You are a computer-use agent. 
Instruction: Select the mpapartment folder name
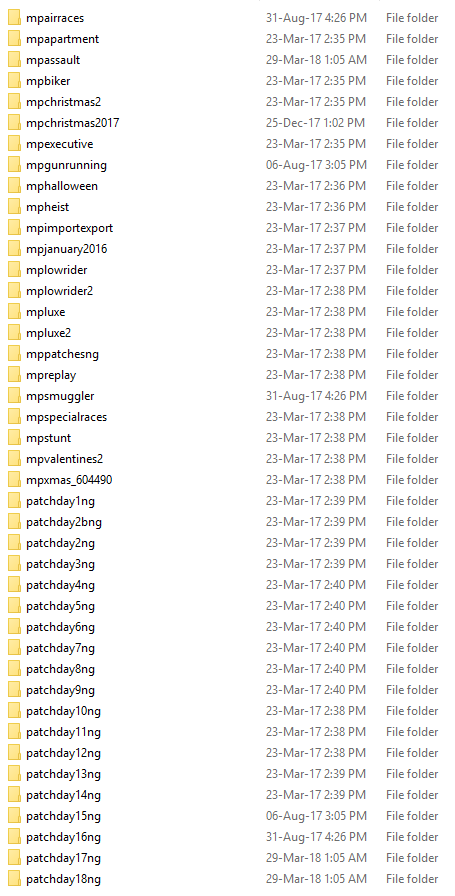[62, 39]
